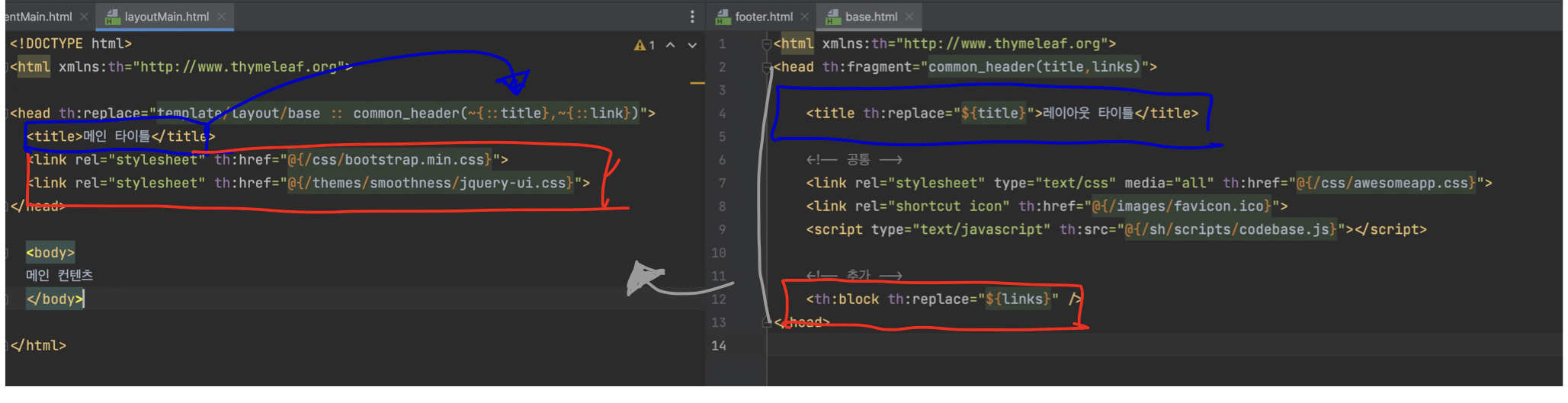Go to previous highlighted error with up arrow
Screen dimensions: 1568x403
tap(670, 45)
